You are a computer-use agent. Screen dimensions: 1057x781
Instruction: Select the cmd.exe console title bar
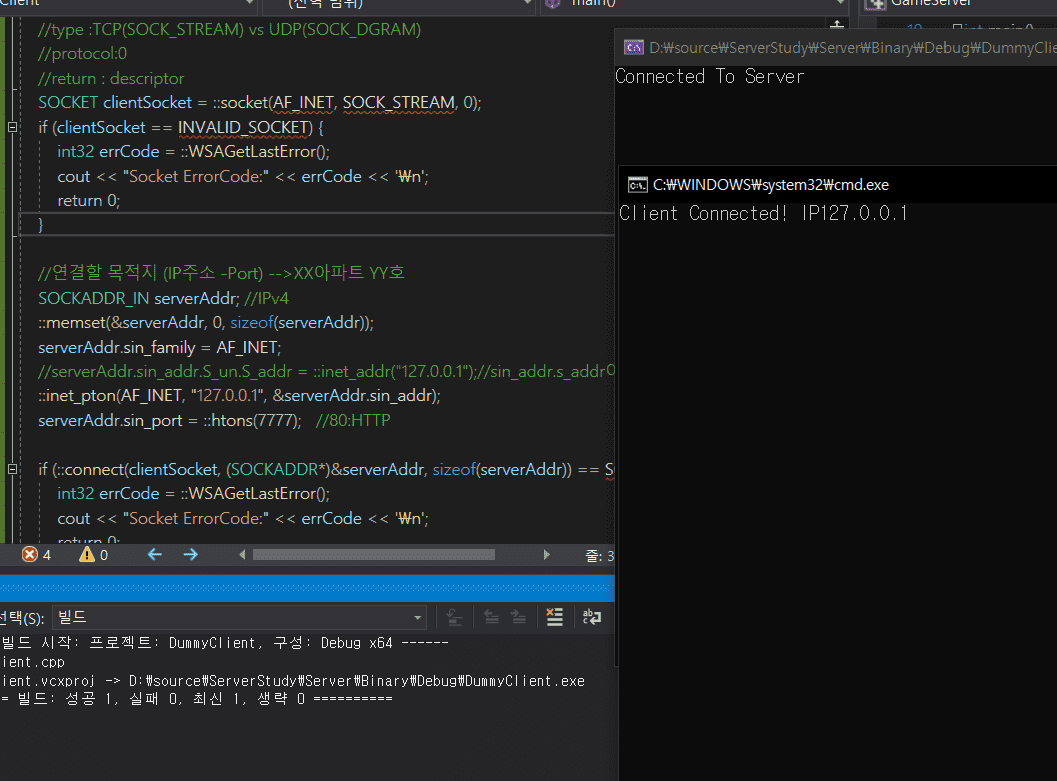coord(850,184)
